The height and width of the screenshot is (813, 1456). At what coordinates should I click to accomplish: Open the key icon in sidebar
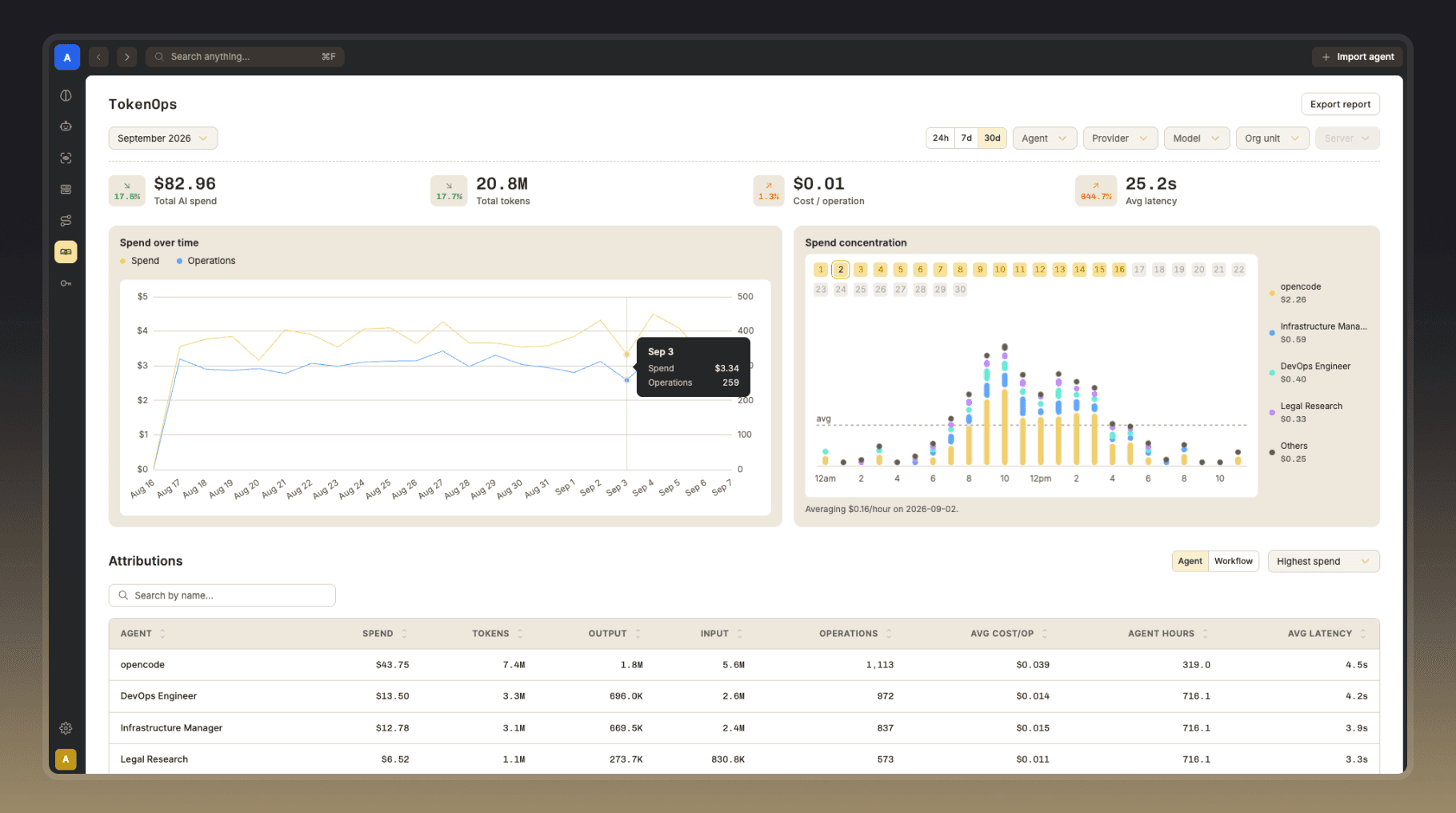click(66, 283)
